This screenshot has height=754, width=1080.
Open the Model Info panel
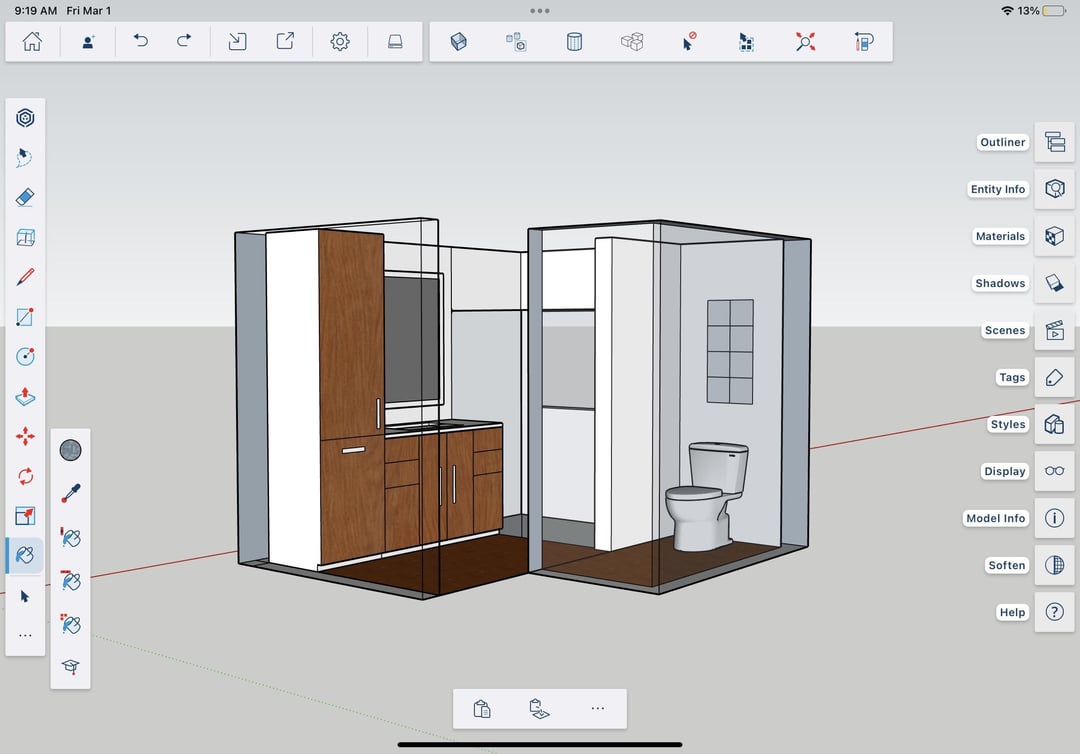click(x=1055, y=518)
